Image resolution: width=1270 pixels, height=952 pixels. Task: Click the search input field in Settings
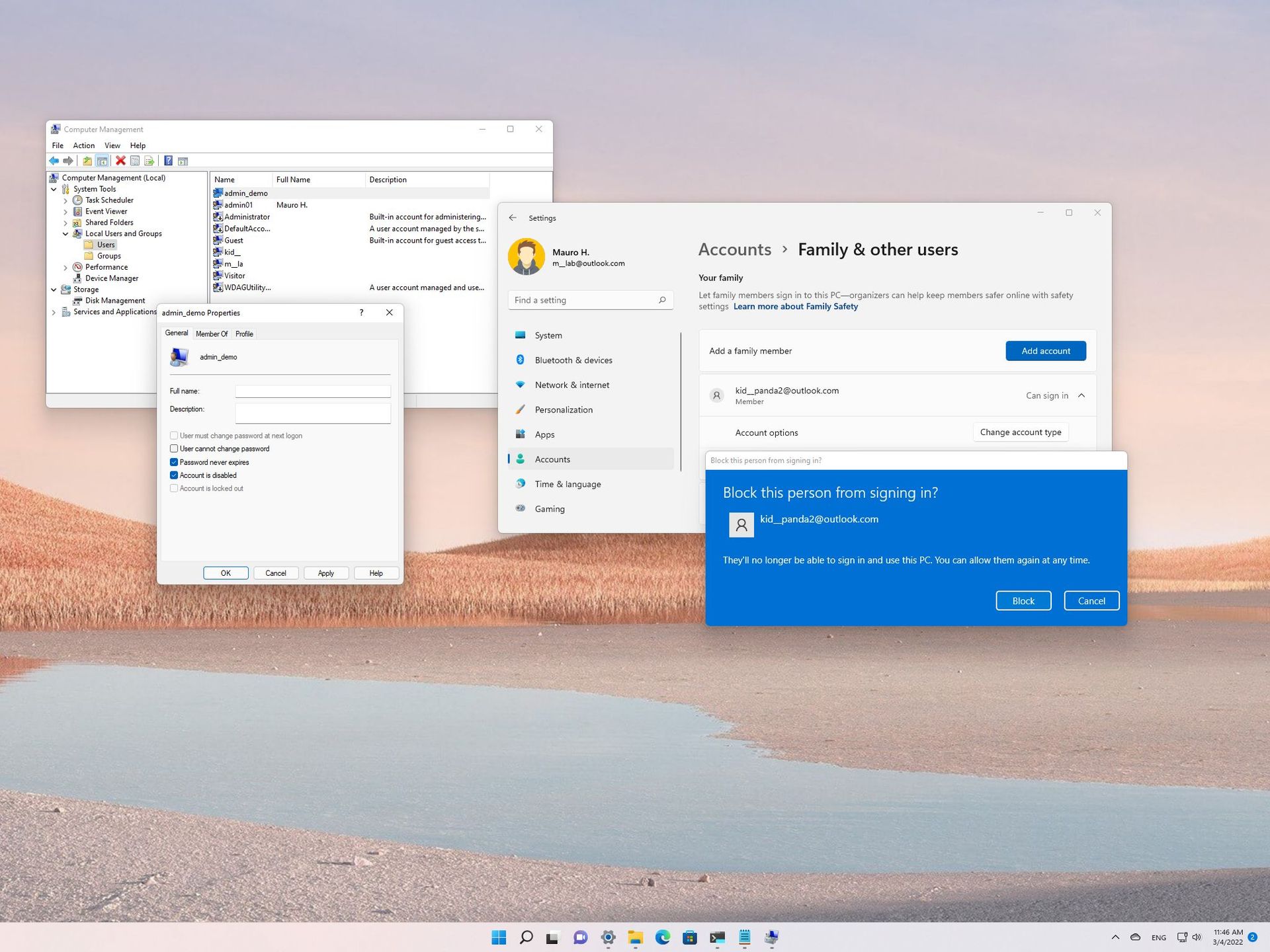tap(589, 299)
